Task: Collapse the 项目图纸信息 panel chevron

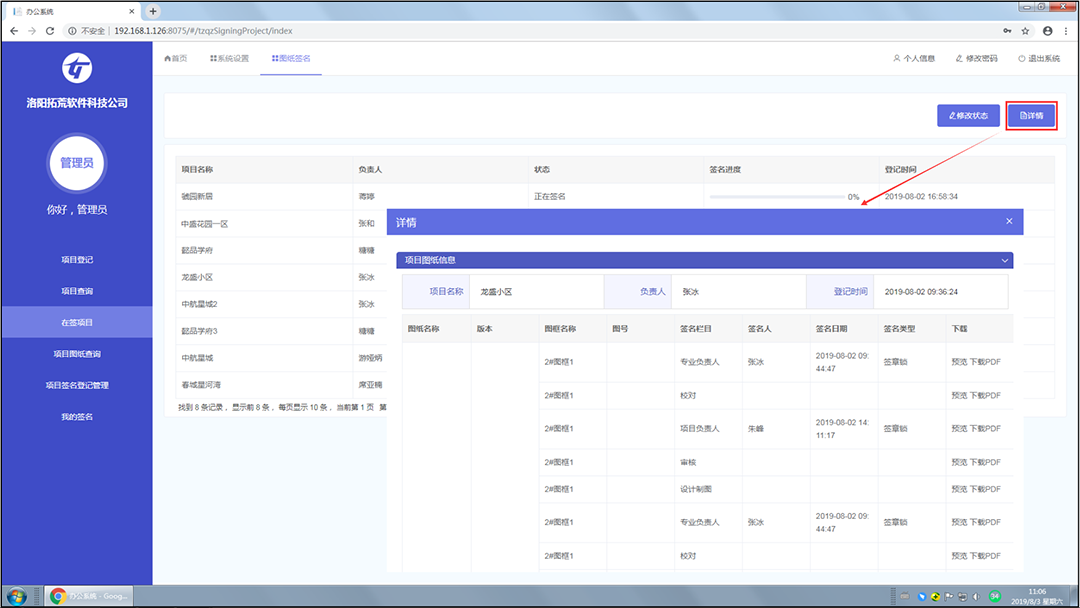Action: coord(1004,260)
